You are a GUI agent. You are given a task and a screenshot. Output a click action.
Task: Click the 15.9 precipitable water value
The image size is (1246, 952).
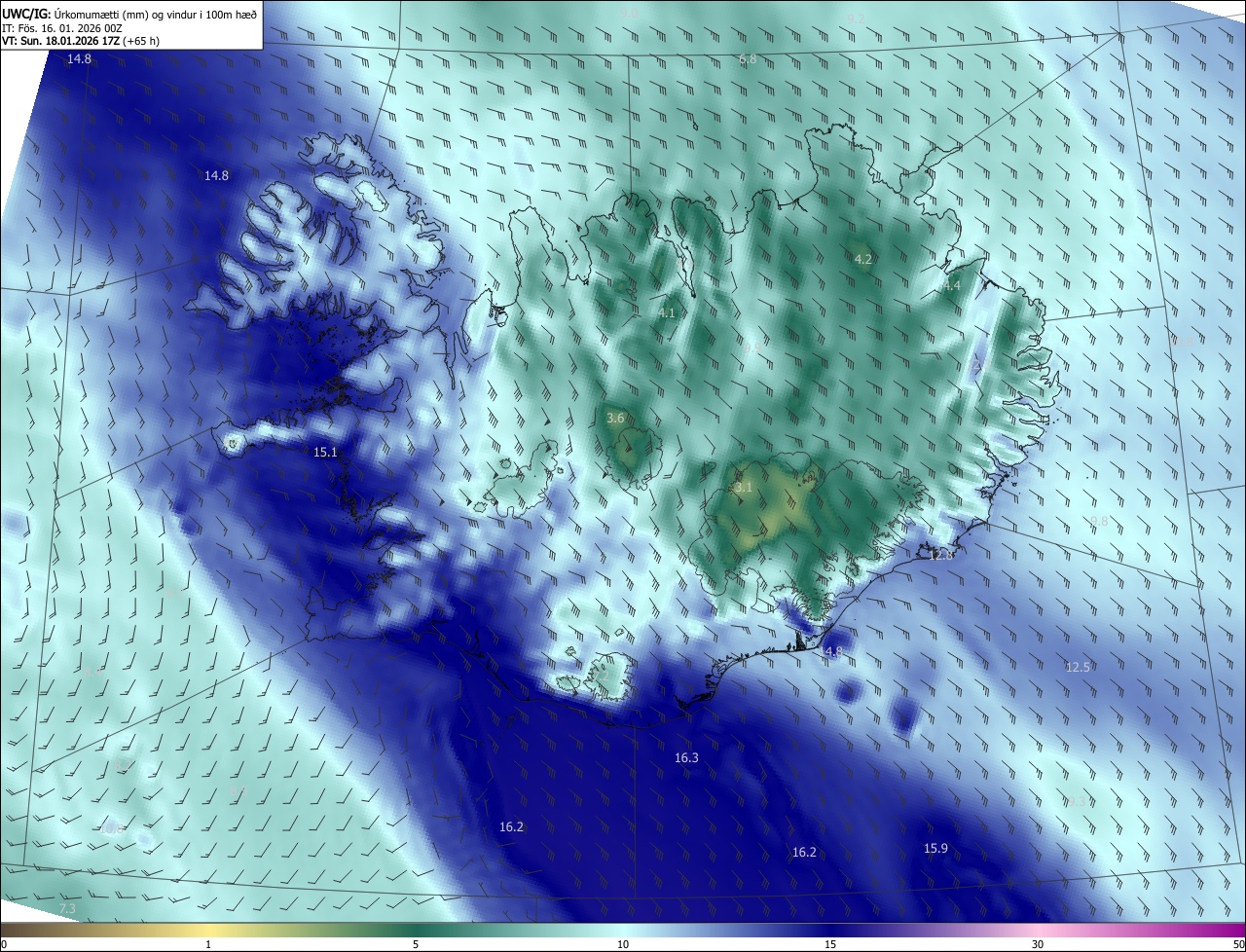point(935,849)
